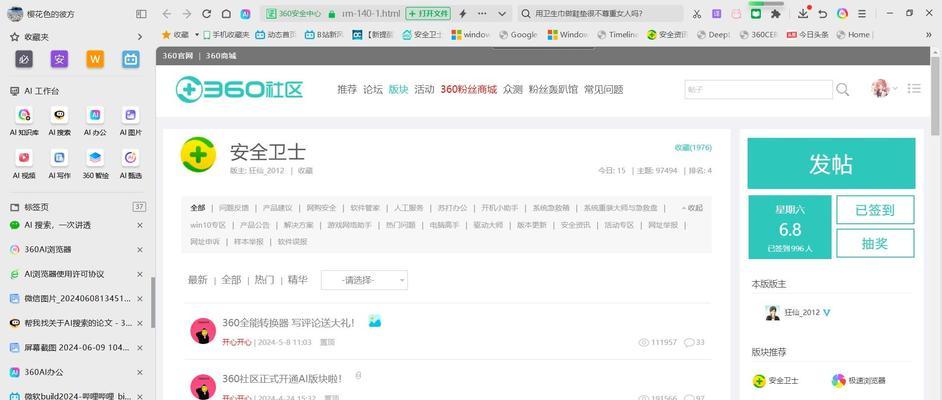Image resolution: width=942 pixels, height=400 pixels.
Task: Open the AI 甄选 sidebar tool
Action: tap(130, 164)
